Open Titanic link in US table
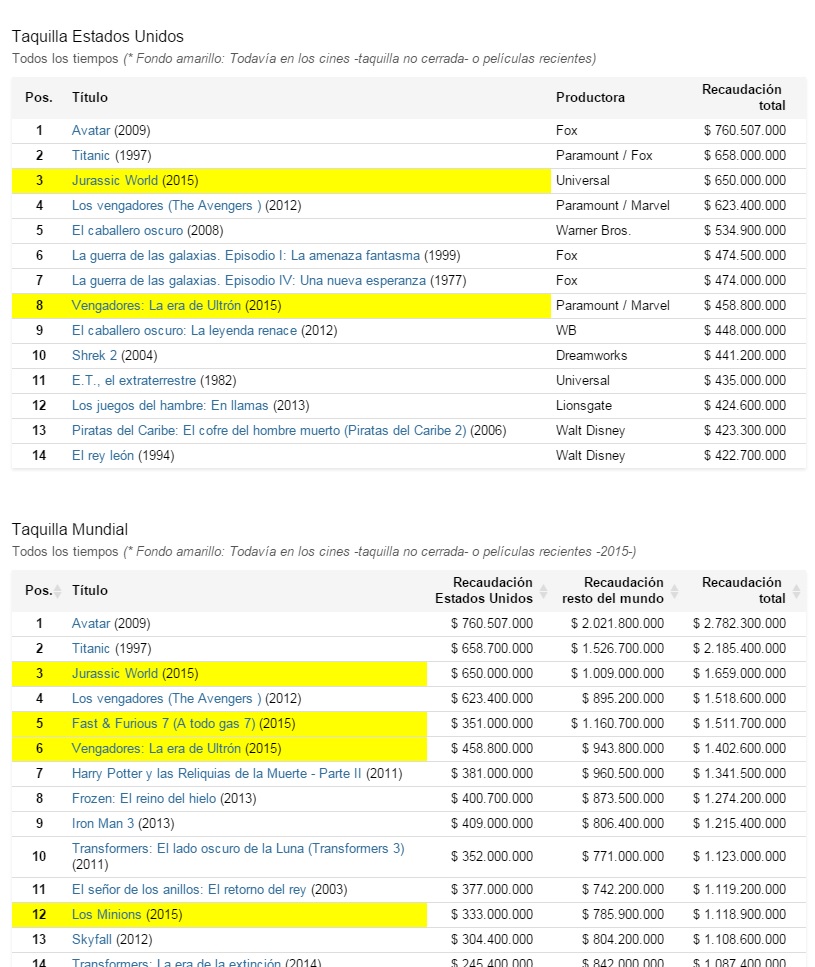 [x=91, y=155]
